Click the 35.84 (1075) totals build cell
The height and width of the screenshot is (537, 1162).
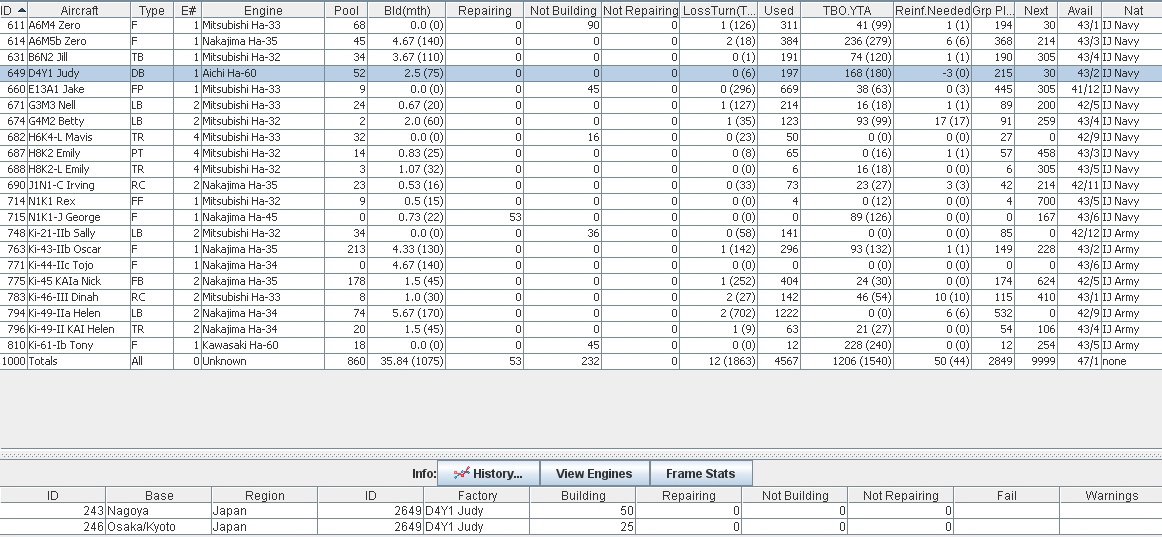[407, 361]
